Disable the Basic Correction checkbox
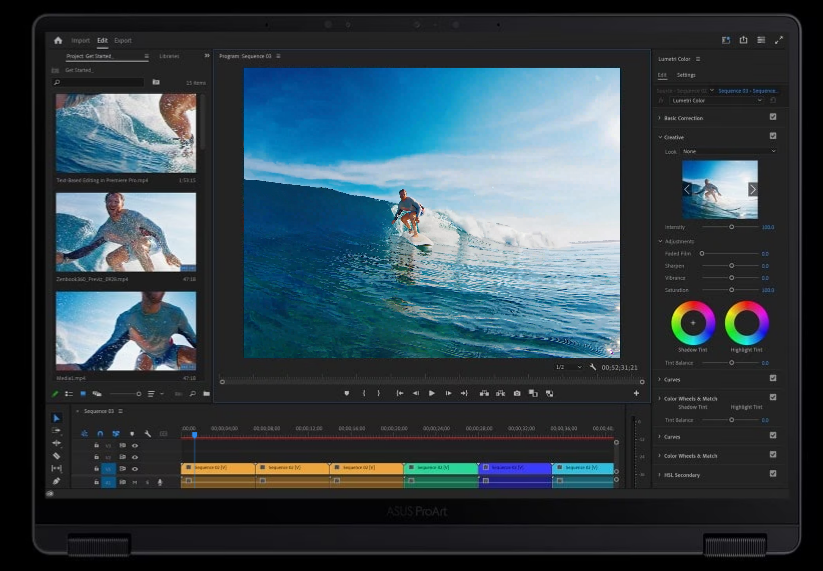Image resolution: width=823 pixels, height=571 pixels. (773, 117)
